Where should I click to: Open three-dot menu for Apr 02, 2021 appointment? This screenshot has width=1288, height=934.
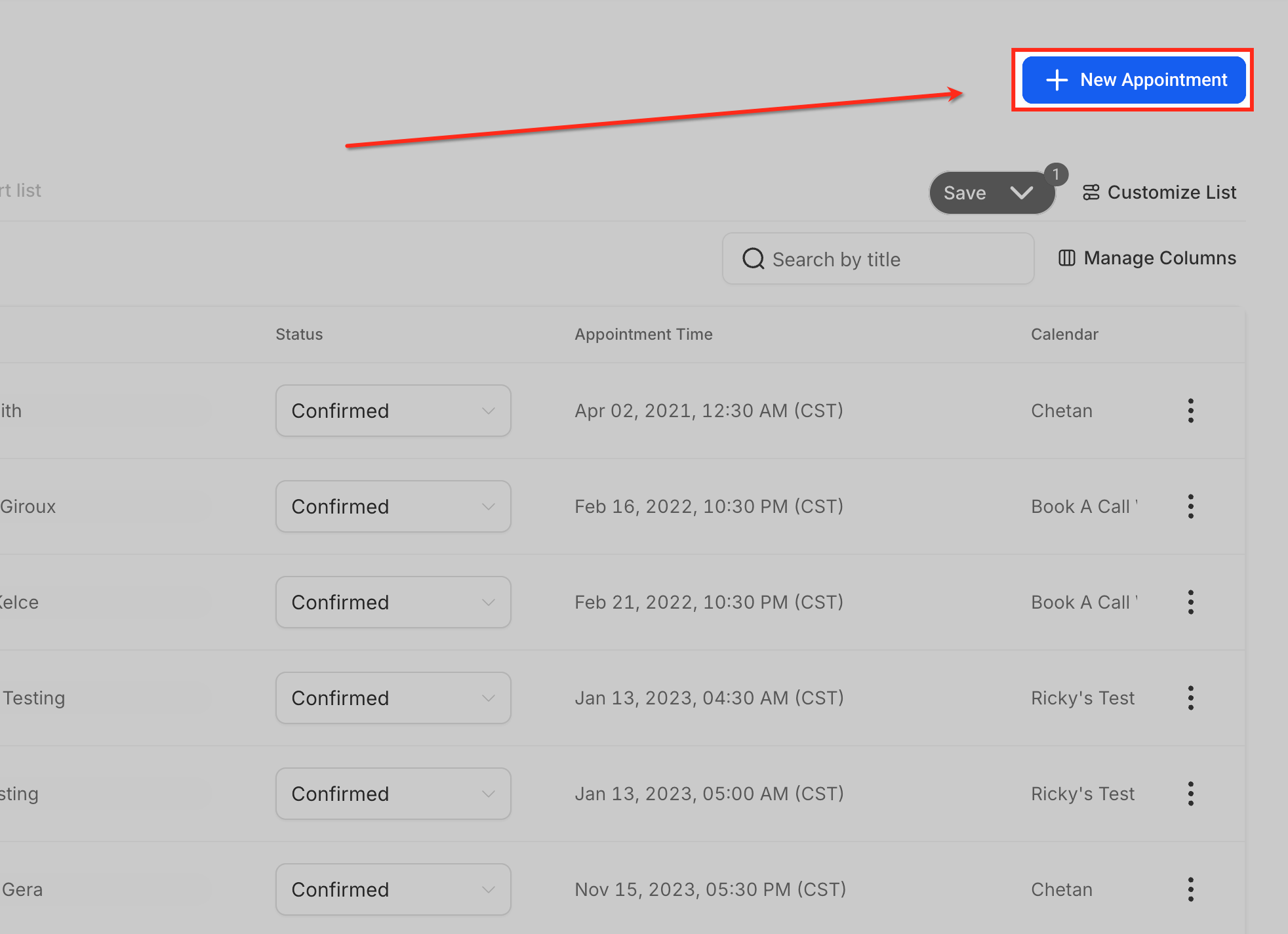(1190, 411)
